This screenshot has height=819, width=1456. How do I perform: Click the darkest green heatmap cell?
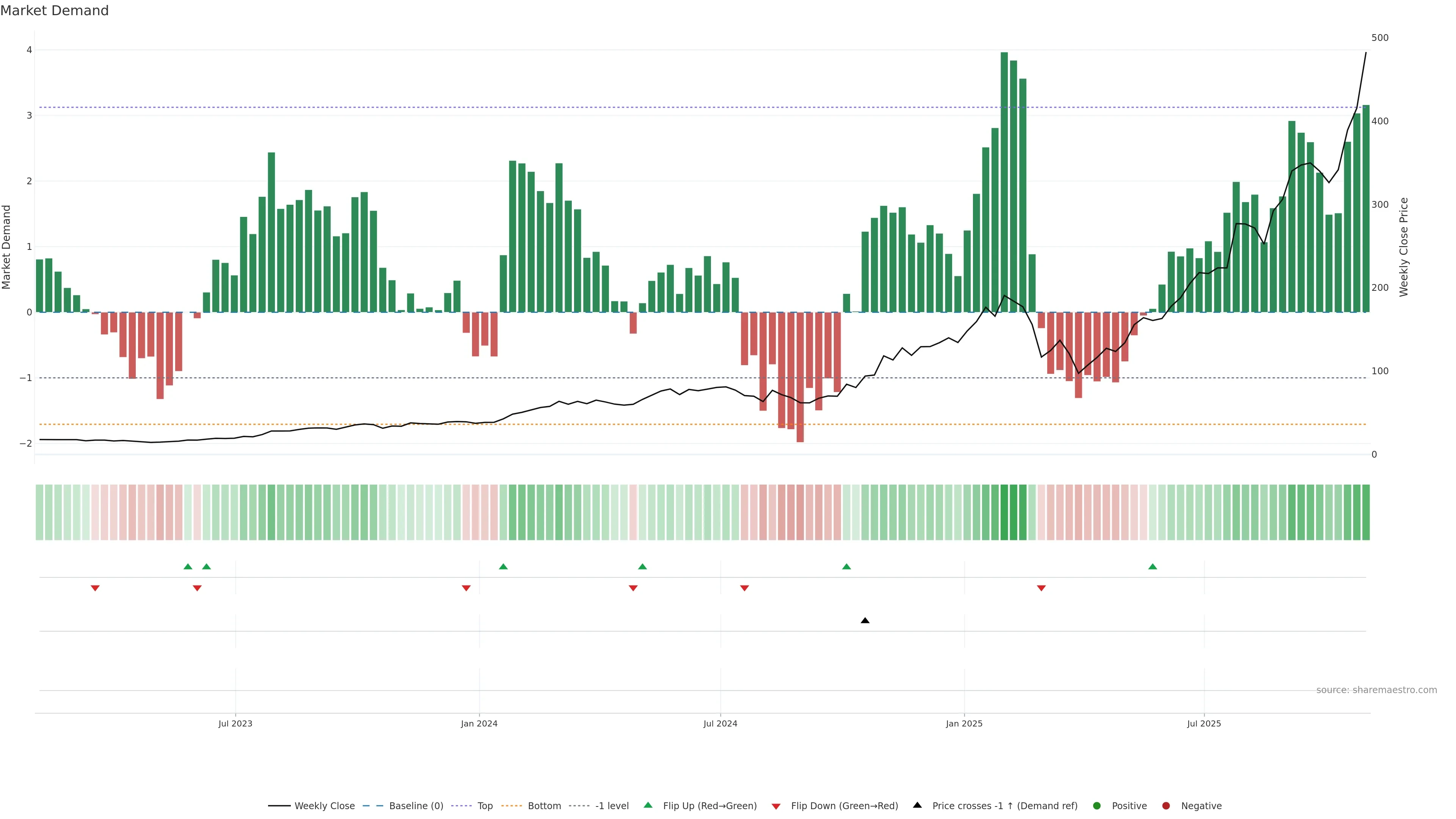point(1004,512)
